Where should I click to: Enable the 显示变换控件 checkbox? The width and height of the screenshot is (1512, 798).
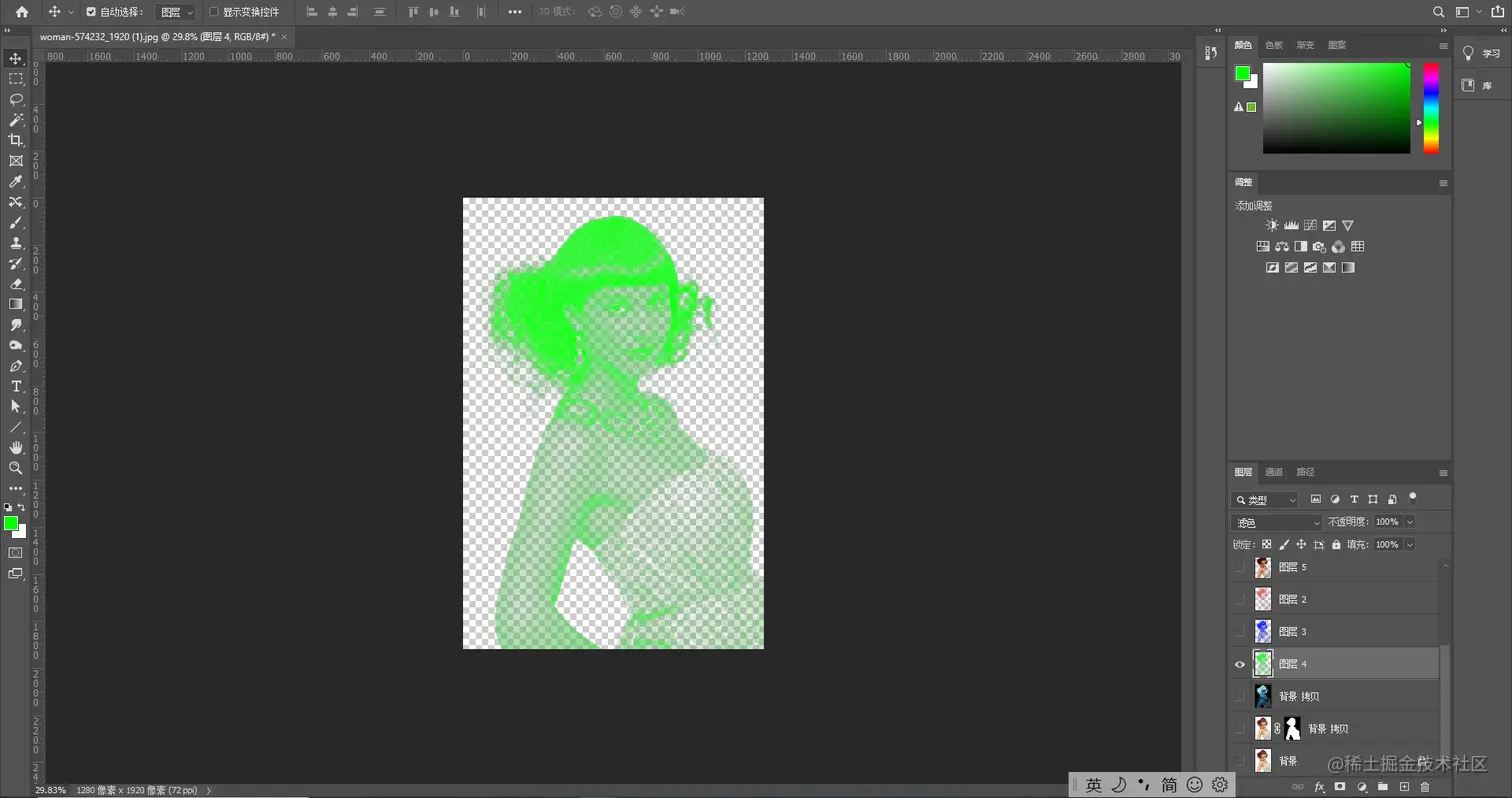[214, 12]
